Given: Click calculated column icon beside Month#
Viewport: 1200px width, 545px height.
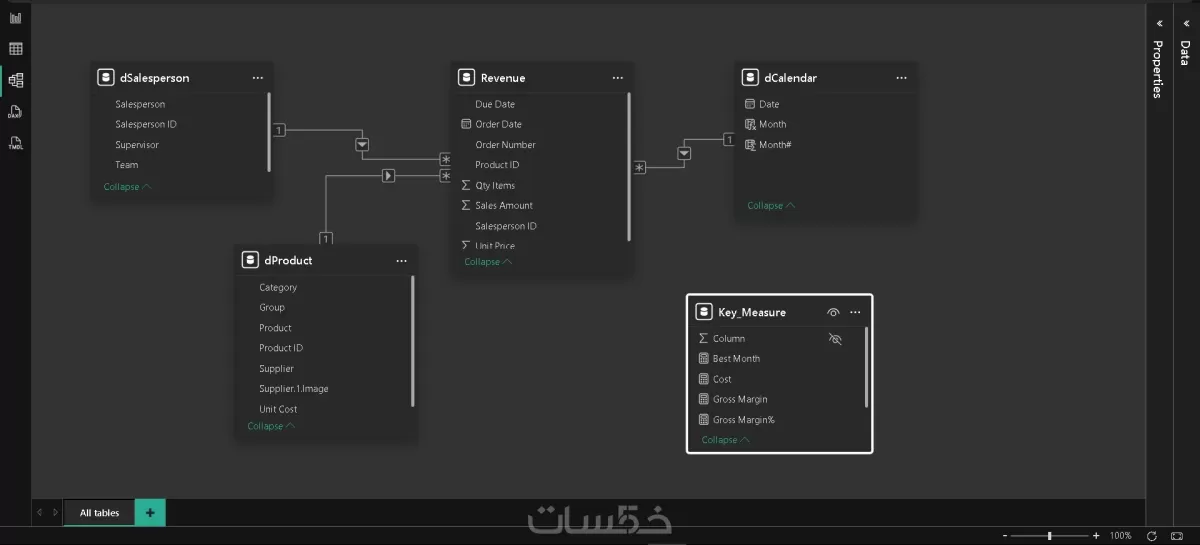Looking at the screenshot, I should pyautogui.click(x=750, y=145).
